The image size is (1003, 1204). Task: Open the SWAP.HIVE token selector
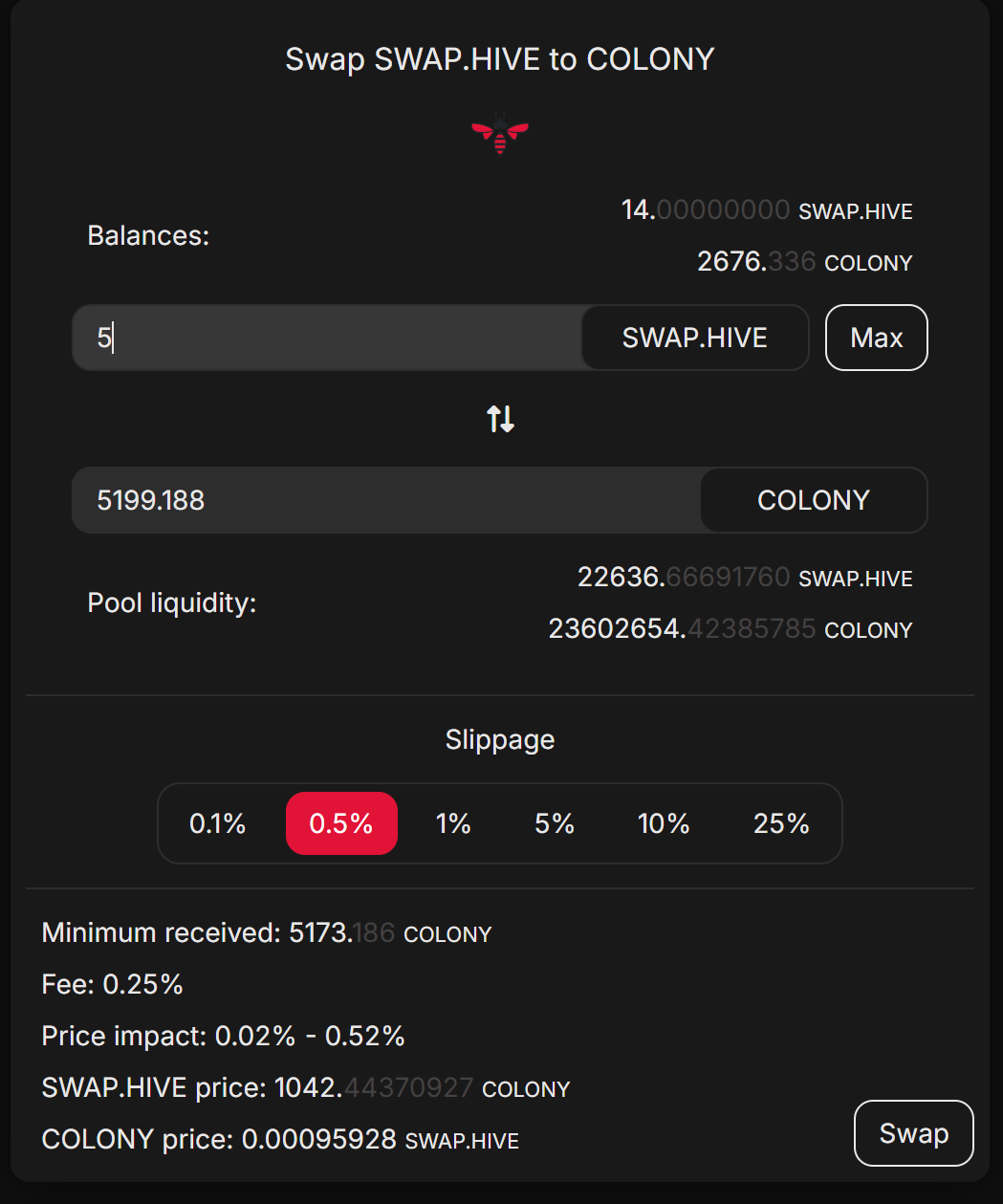695,338
